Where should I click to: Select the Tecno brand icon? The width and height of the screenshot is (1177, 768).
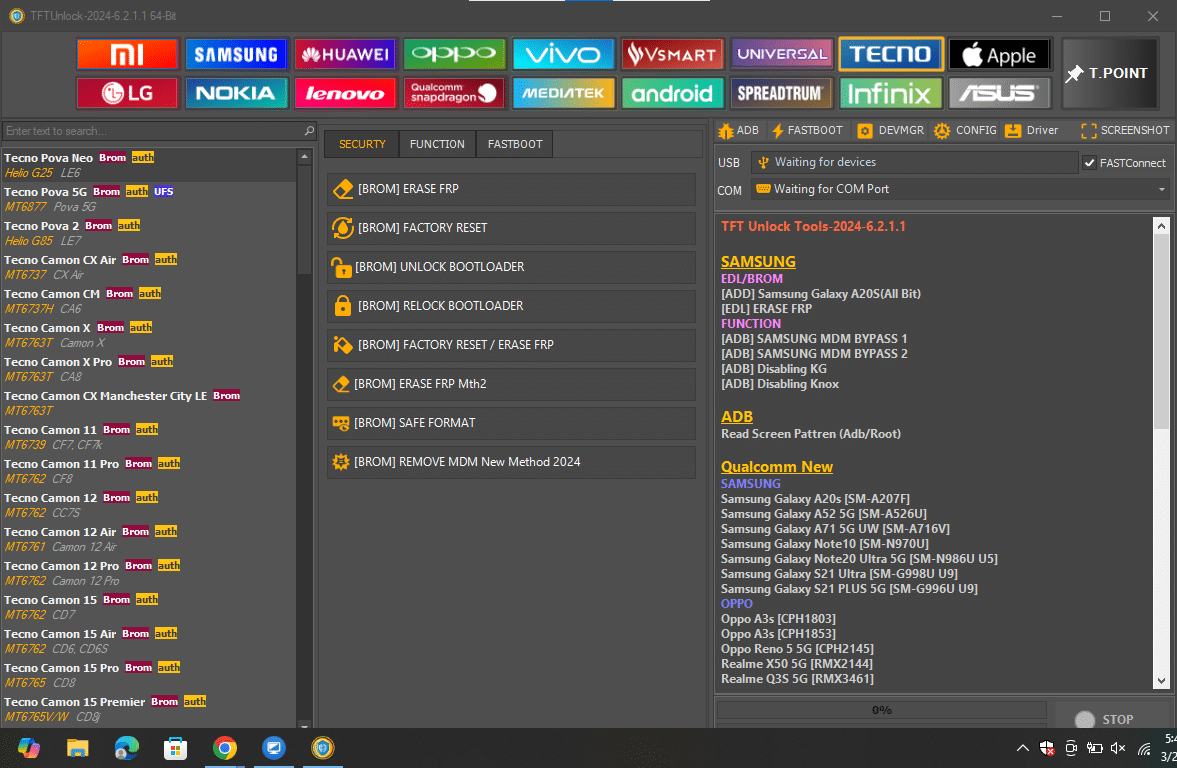pyautogui.click(x=890, y=53)
